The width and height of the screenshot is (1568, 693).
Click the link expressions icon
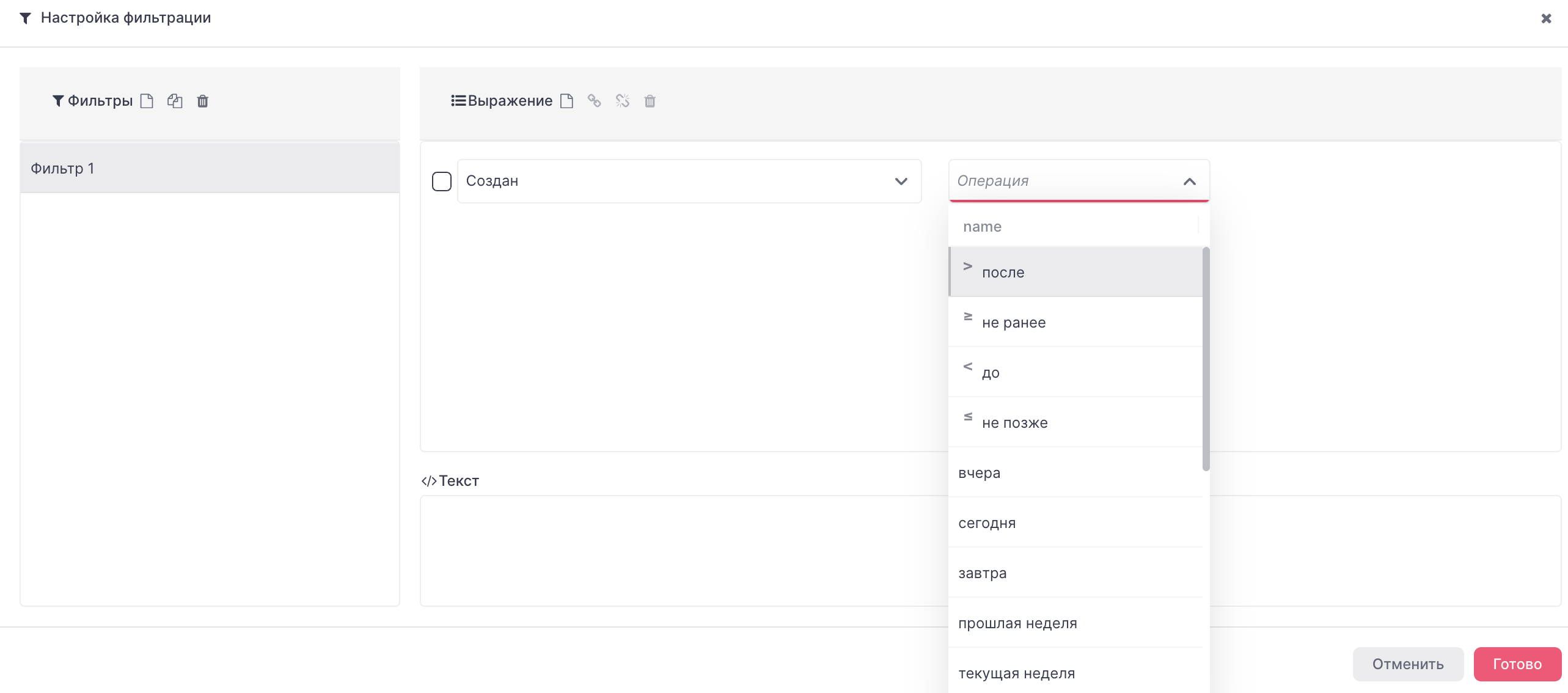[594, 101]
